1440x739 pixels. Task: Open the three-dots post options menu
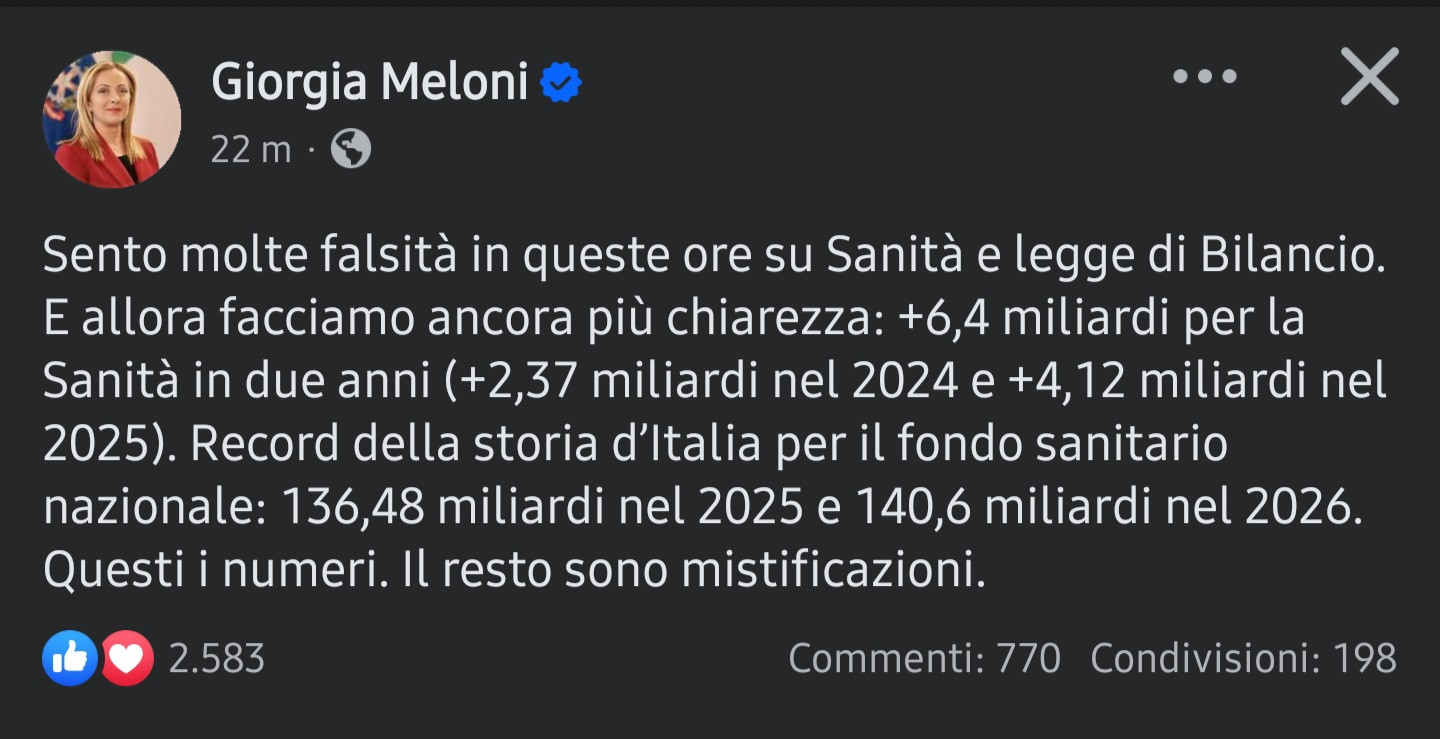(x=1204, y=77)
